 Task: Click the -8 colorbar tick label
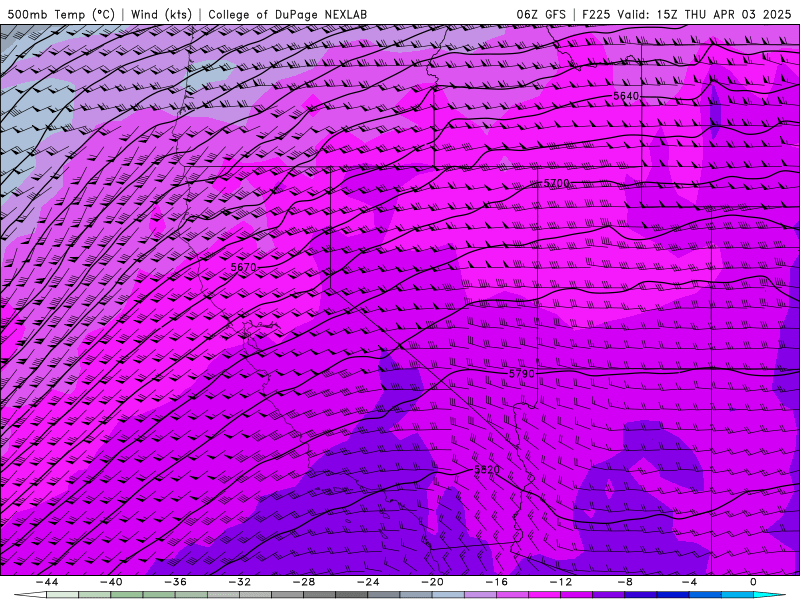[x=625, y=582]
